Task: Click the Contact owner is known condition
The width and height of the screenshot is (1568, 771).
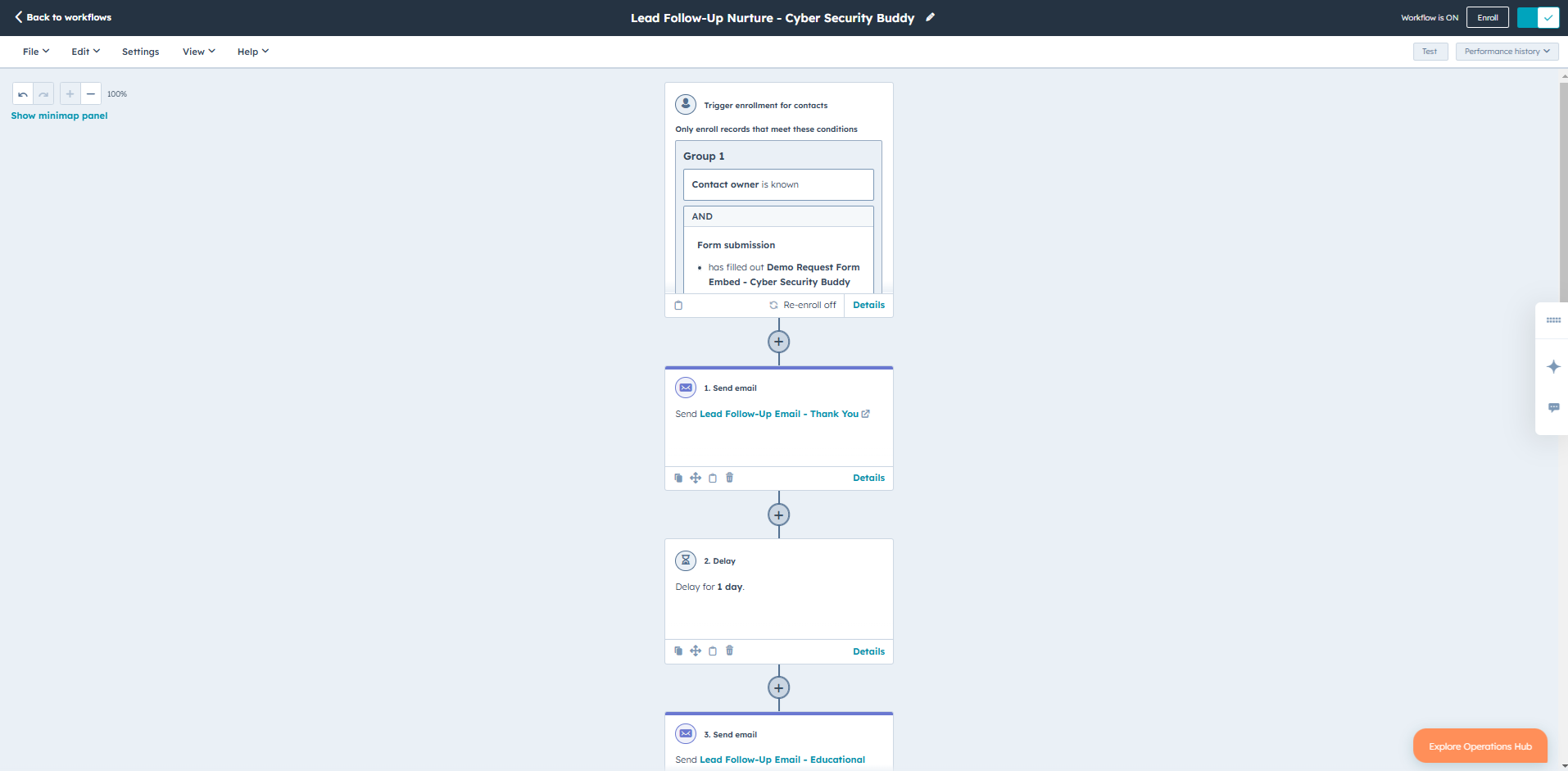Action: [778, 184]
